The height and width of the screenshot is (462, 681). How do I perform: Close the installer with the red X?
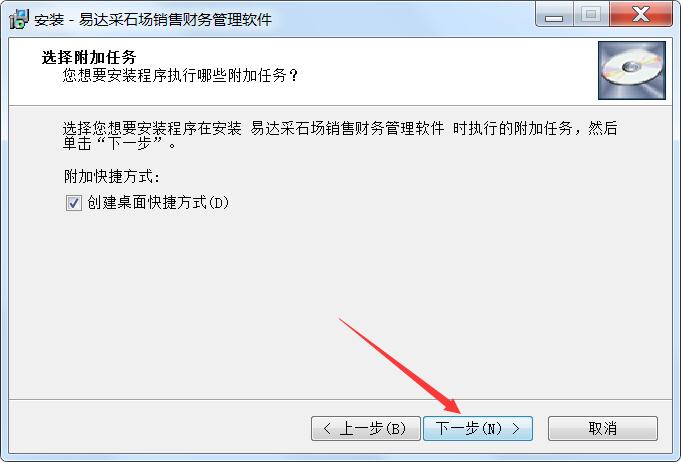[641, 16]
